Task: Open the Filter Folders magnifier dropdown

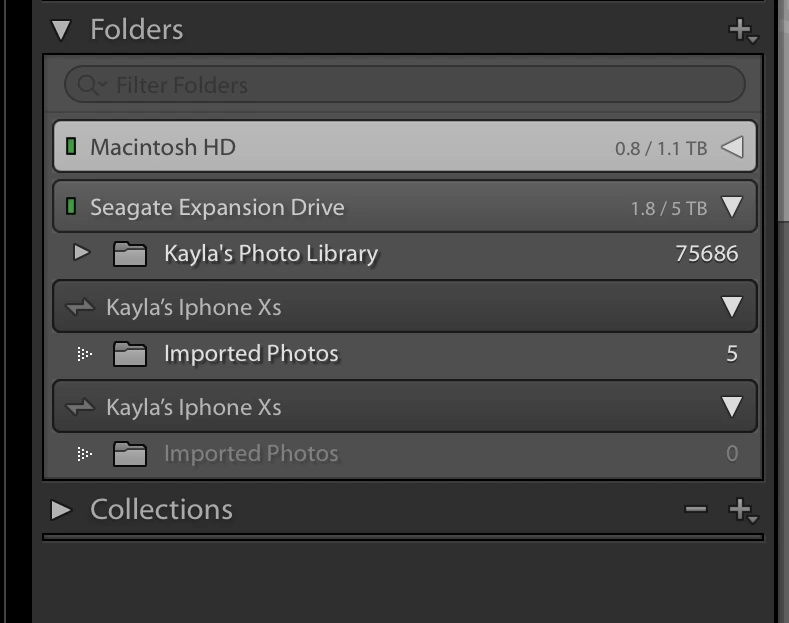Action: 92,85
